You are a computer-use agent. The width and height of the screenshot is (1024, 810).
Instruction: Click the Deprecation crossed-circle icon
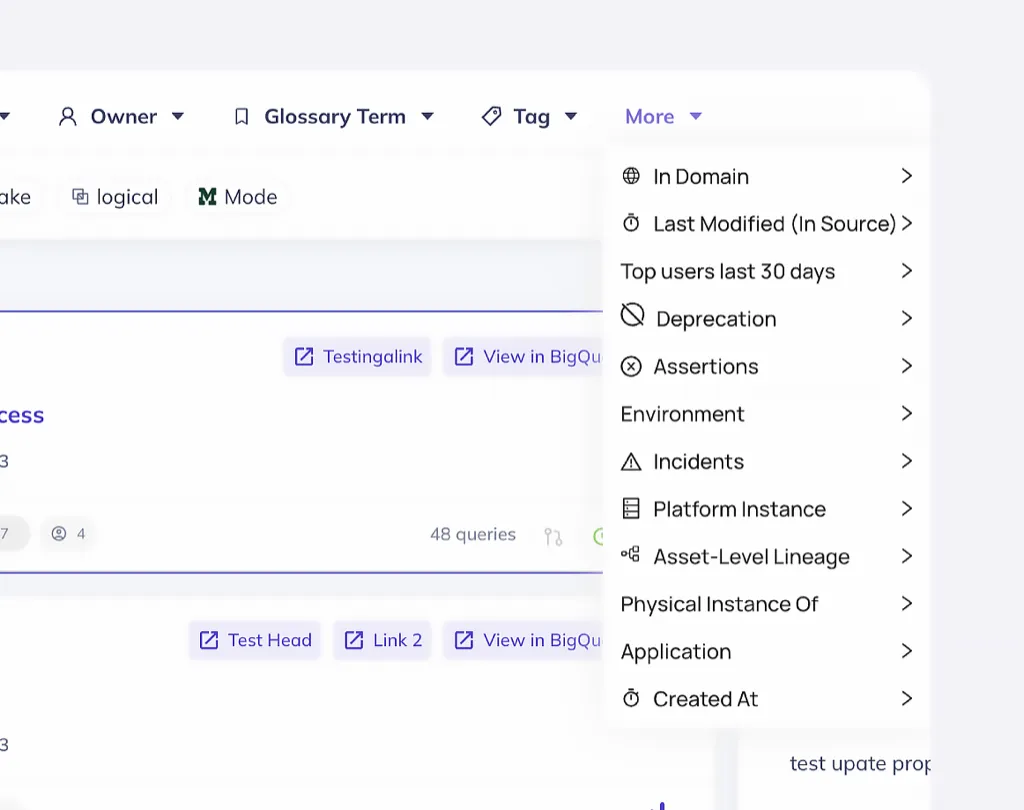(632, 316)
